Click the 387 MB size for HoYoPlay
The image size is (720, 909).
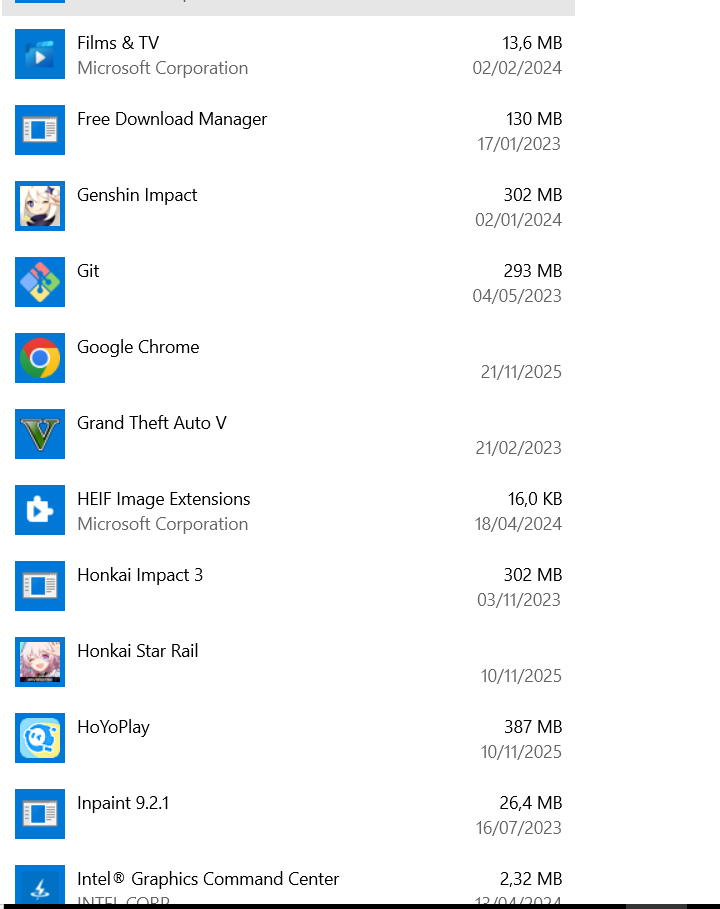click(533, 727)
